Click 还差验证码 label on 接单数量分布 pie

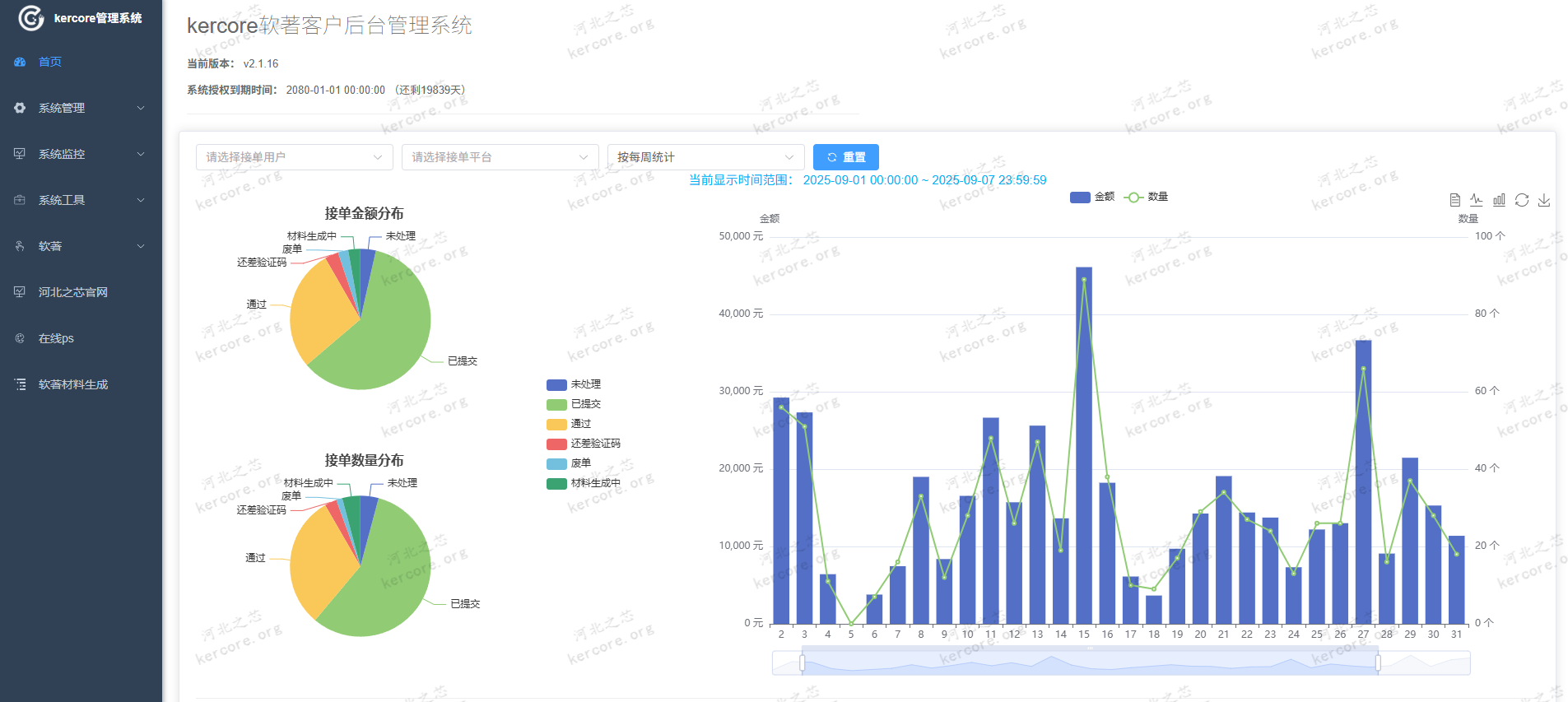pos(262,510)
